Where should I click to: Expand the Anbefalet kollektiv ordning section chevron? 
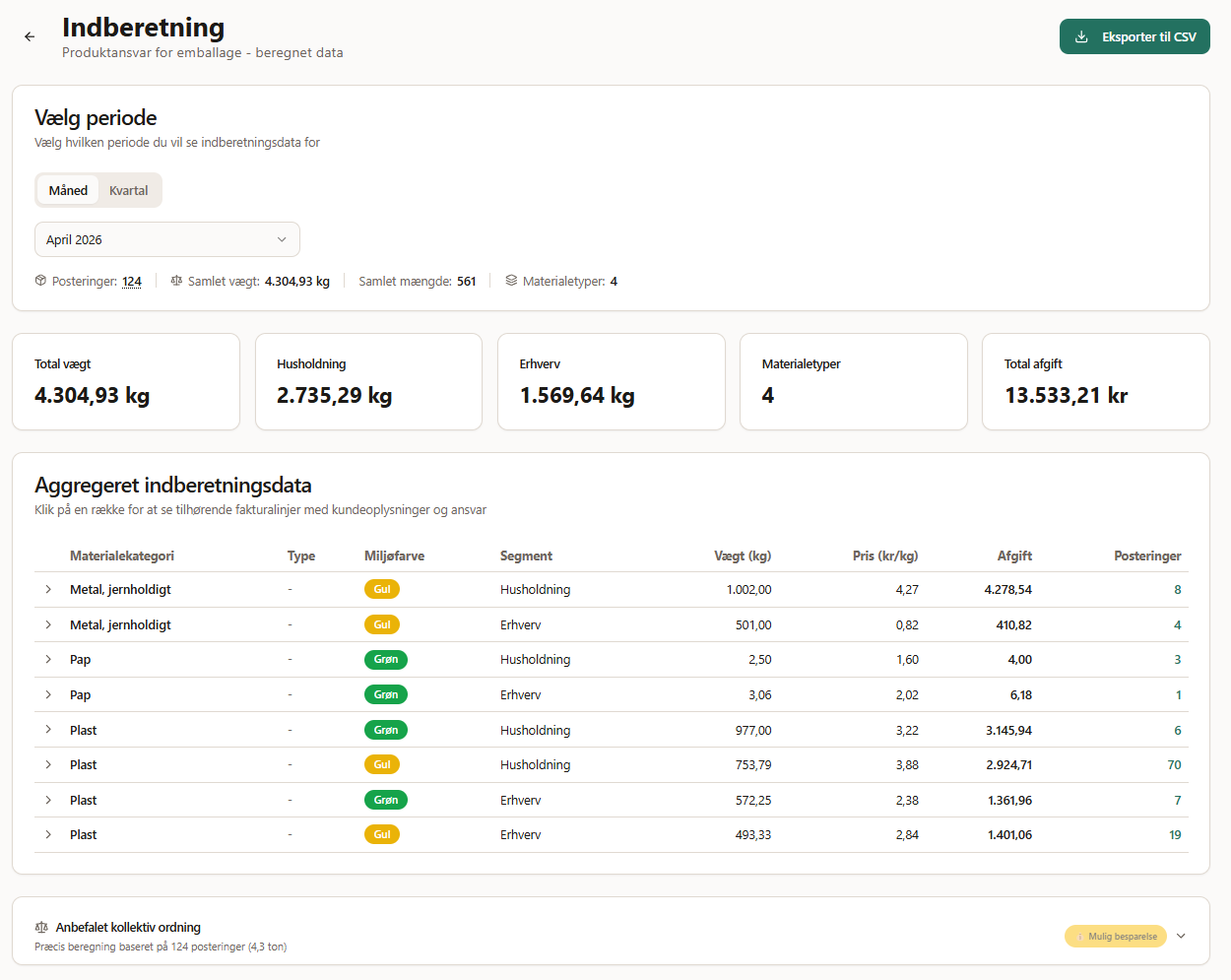point(1181,936)
